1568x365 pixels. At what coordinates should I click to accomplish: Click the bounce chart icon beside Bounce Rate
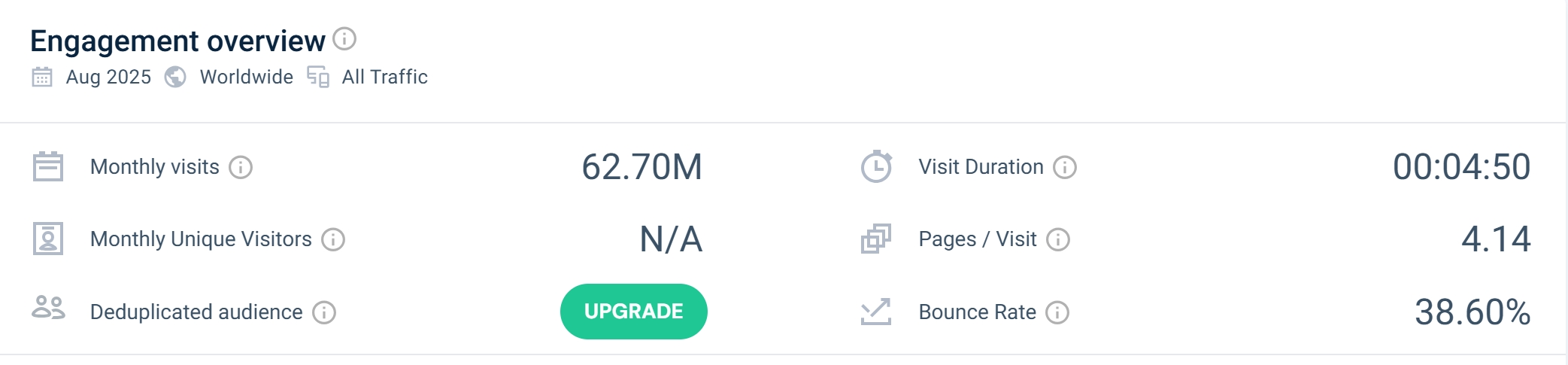point(876,312)
